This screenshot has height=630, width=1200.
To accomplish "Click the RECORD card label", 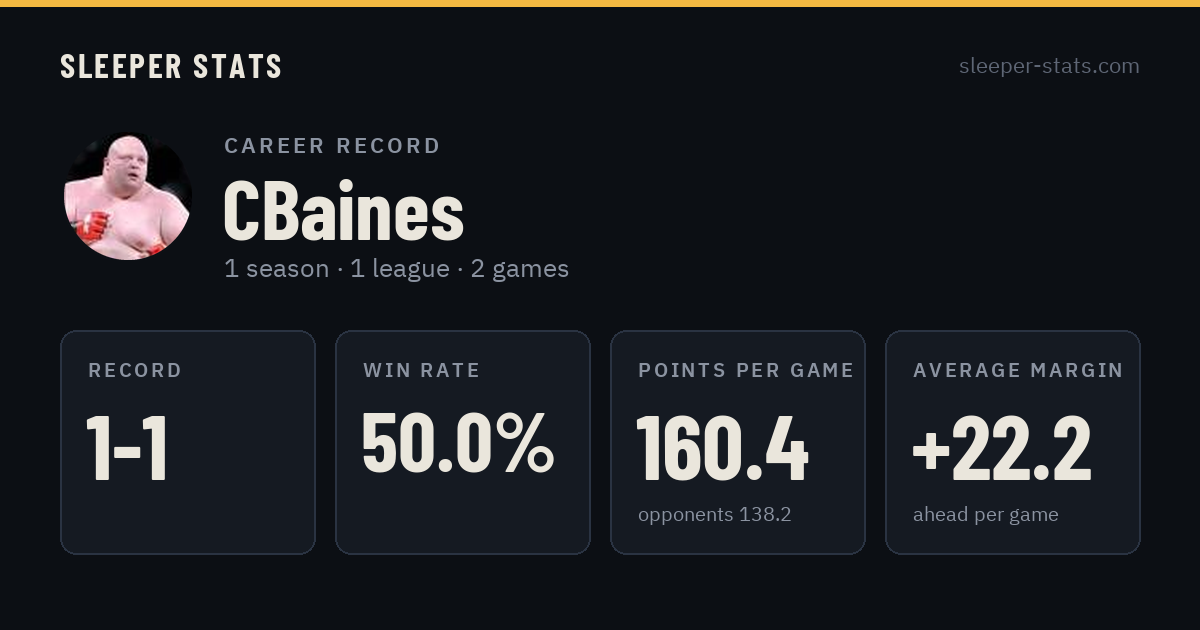I will (135, 371).
